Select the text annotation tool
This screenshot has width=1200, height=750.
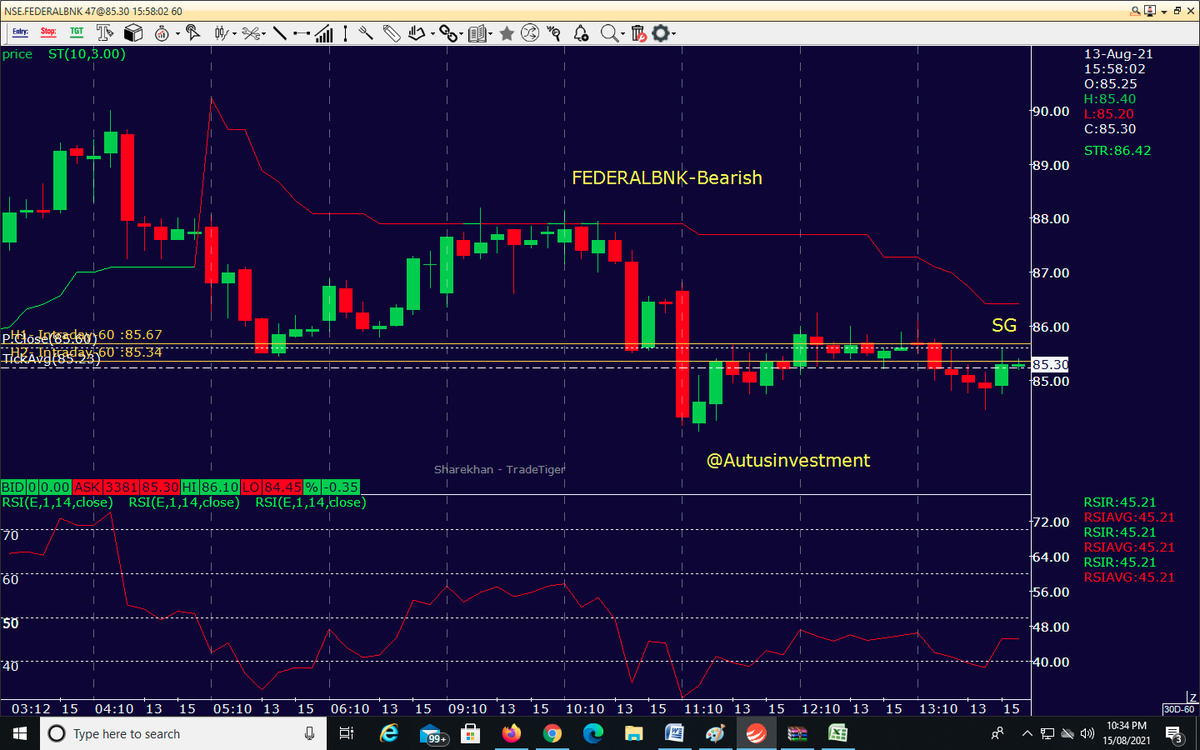105,33
